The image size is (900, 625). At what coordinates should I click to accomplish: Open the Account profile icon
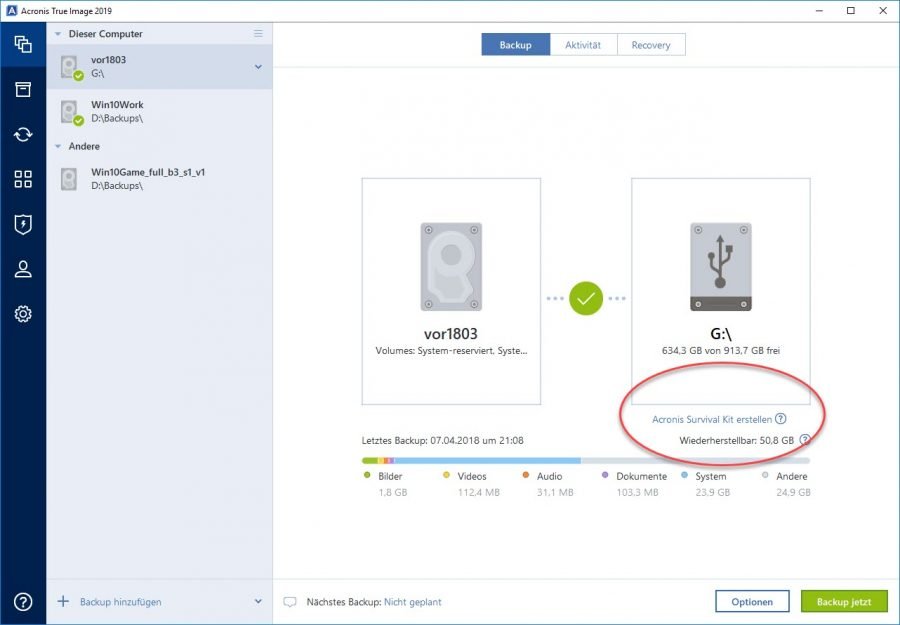click(22, 268)
